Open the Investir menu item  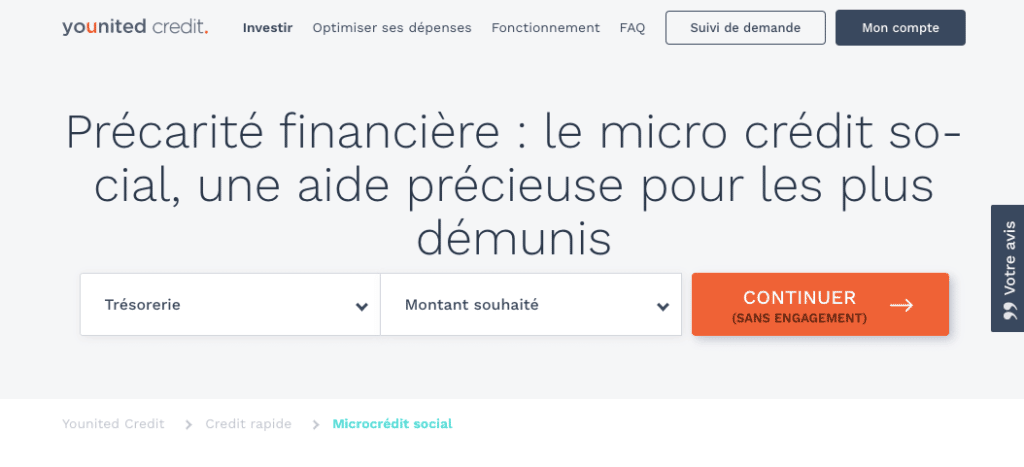(267, 28)
